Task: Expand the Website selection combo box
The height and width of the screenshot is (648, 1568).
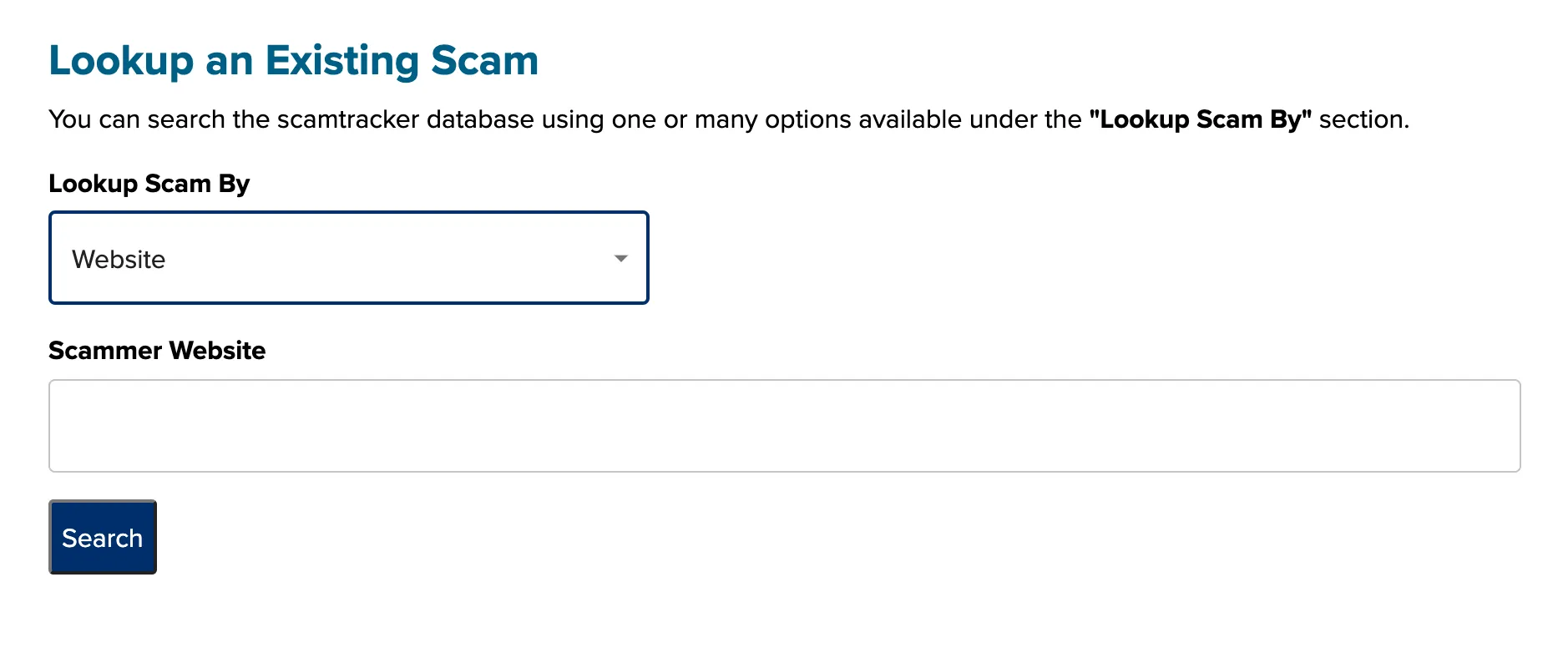Action: pyautogui.click(x=348, y=258)
